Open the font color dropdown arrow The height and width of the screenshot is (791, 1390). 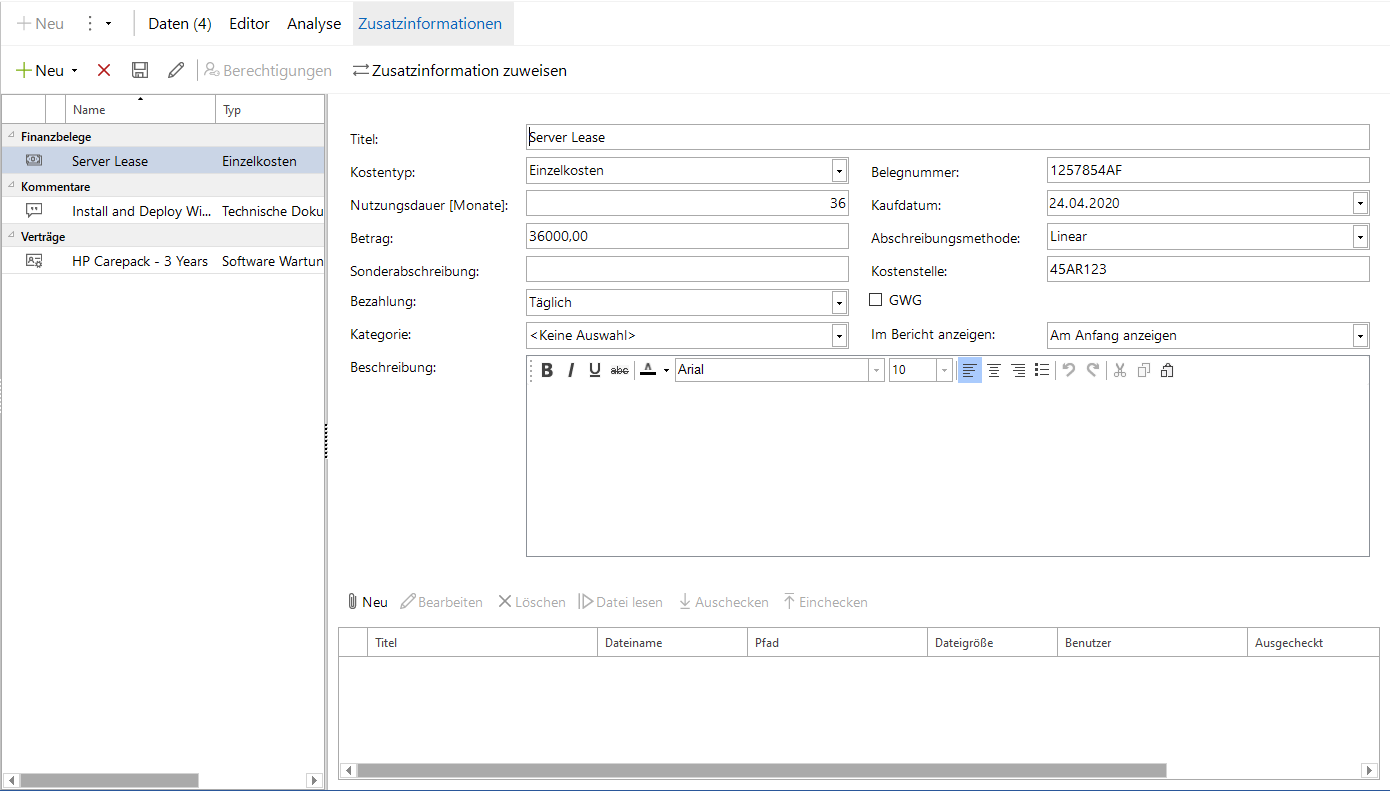tap(666, 371)
